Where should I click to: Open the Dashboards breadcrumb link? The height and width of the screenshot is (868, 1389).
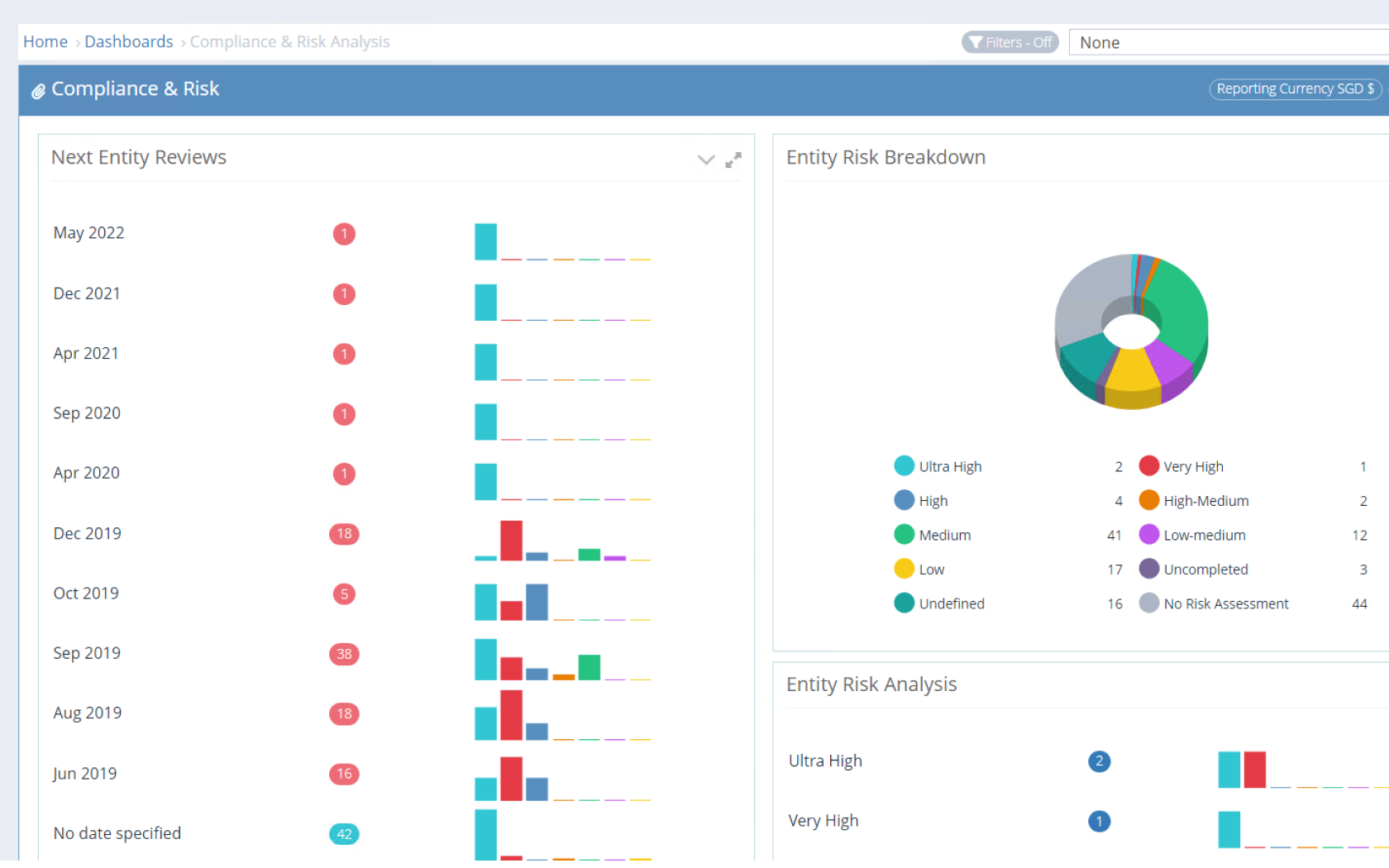coord(129,41)
